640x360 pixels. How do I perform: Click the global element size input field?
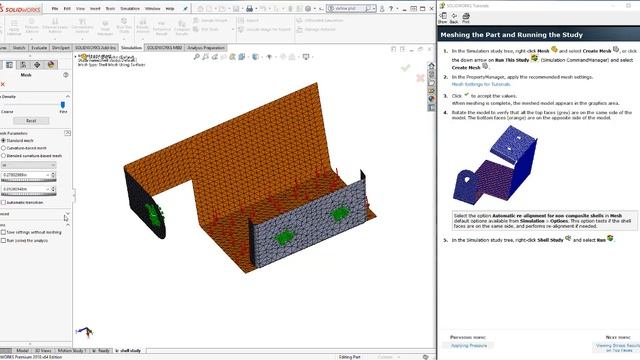point(25,175)
